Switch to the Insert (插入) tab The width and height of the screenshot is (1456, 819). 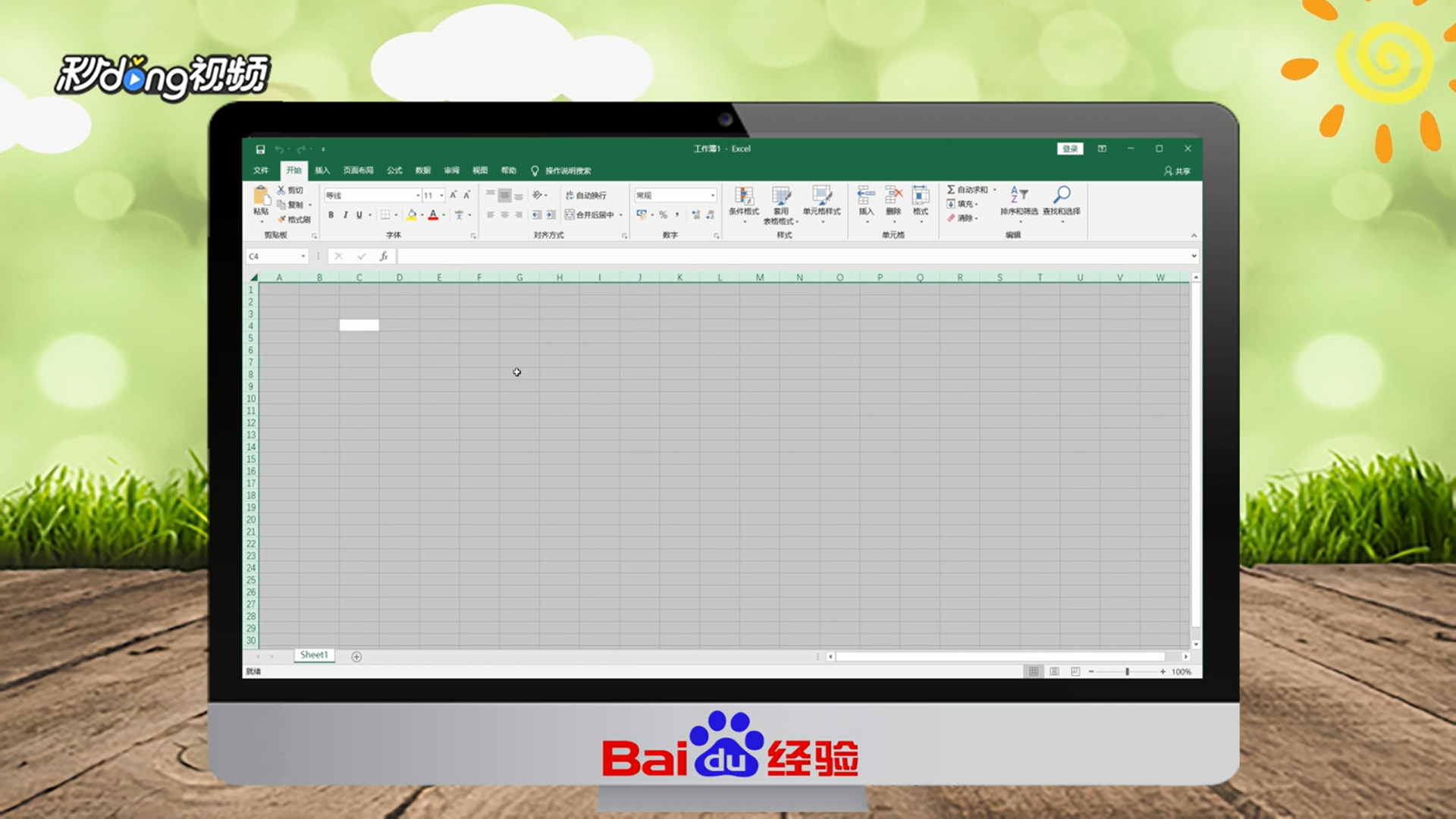[x=322, y=171]
